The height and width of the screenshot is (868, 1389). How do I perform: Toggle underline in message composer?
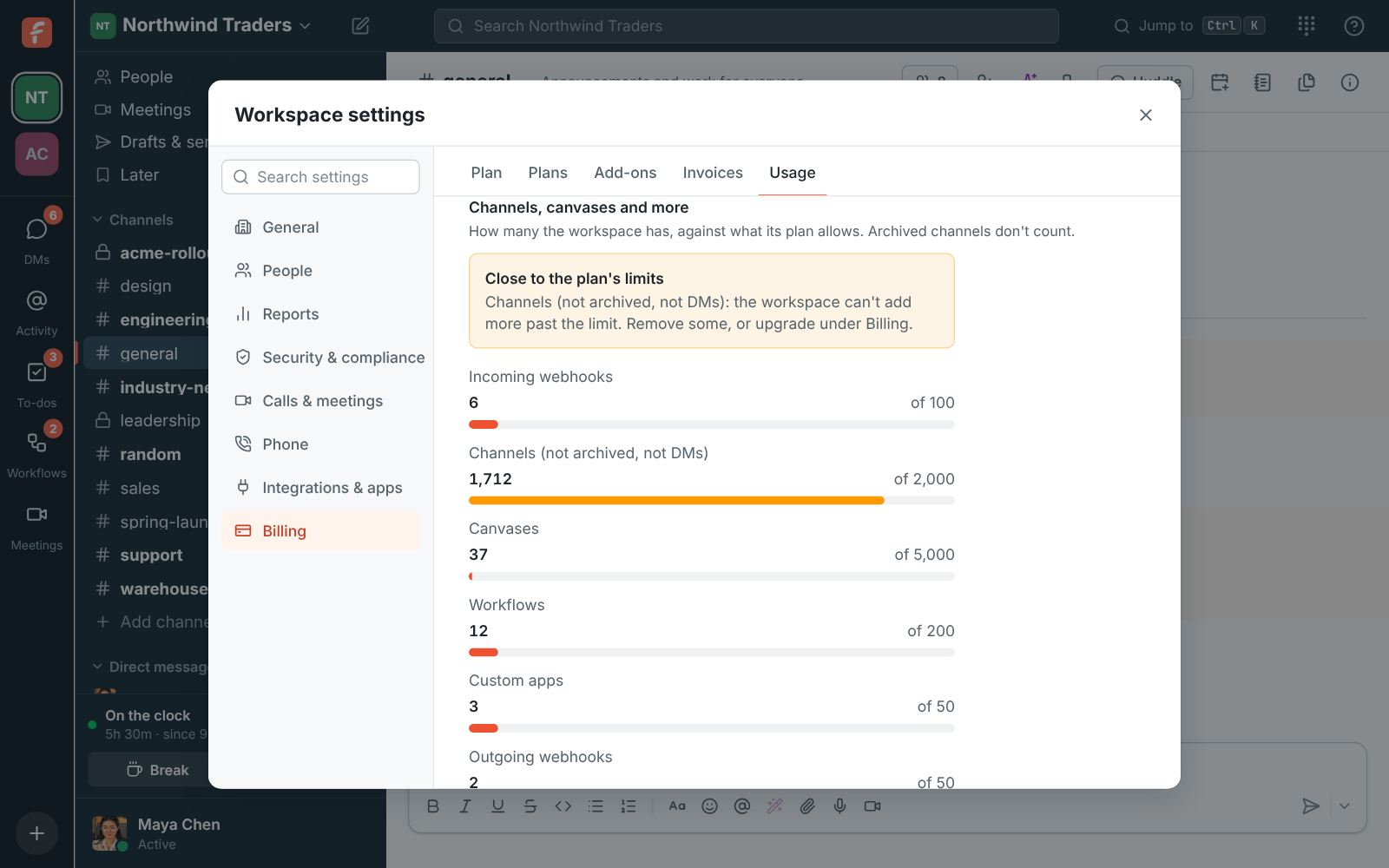tap(497, 806)
